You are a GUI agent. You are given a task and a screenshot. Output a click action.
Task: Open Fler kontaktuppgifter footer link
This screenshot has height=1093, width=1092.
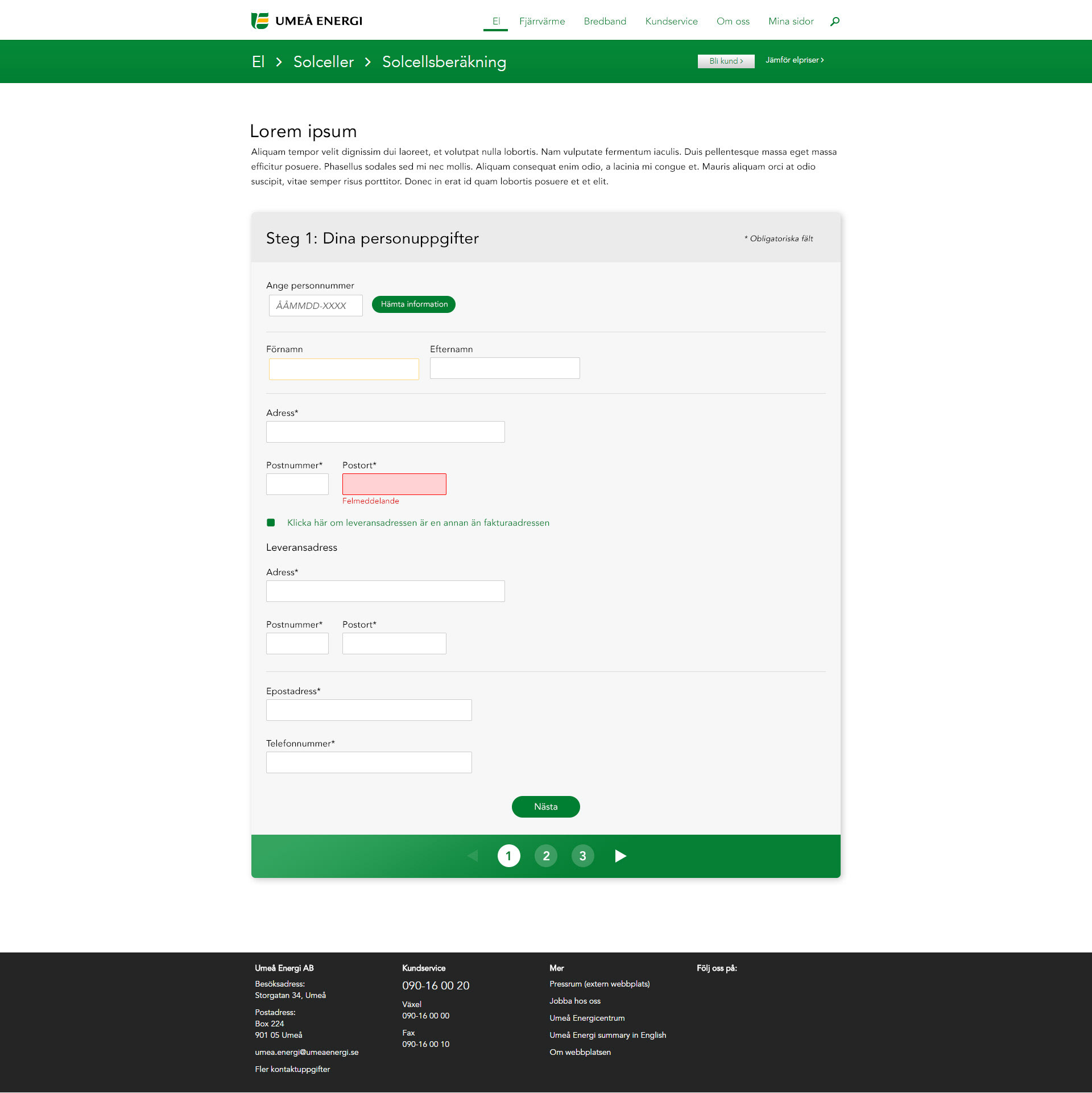pos(292,1069)
